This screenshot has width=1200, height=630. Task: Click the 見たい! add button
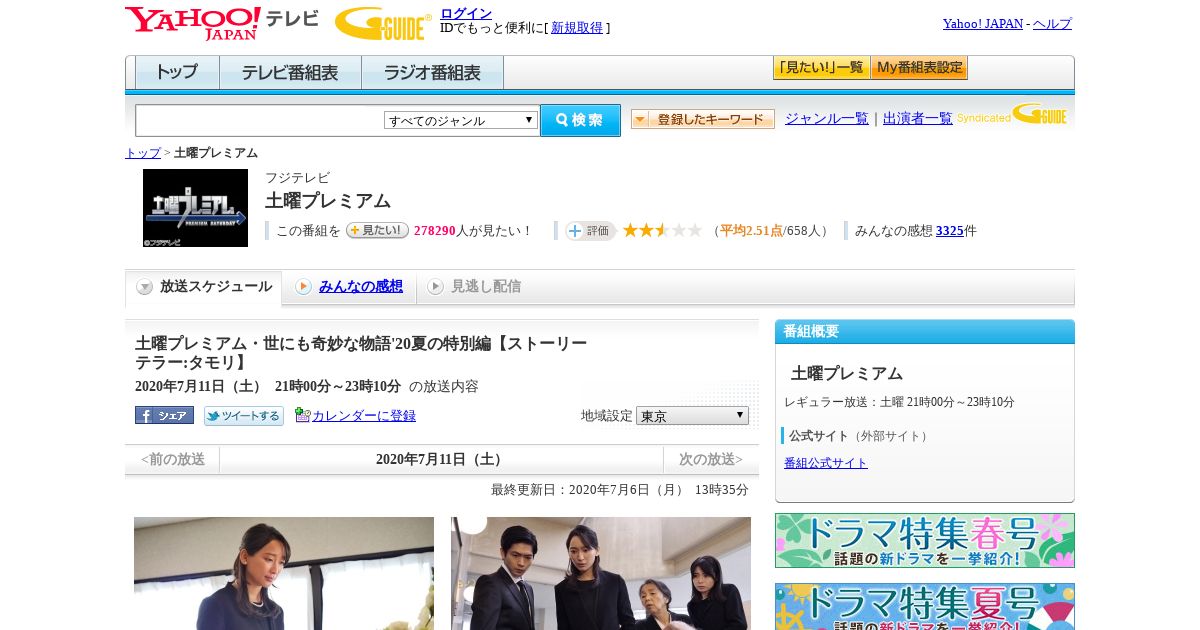[x=377, y=230]
